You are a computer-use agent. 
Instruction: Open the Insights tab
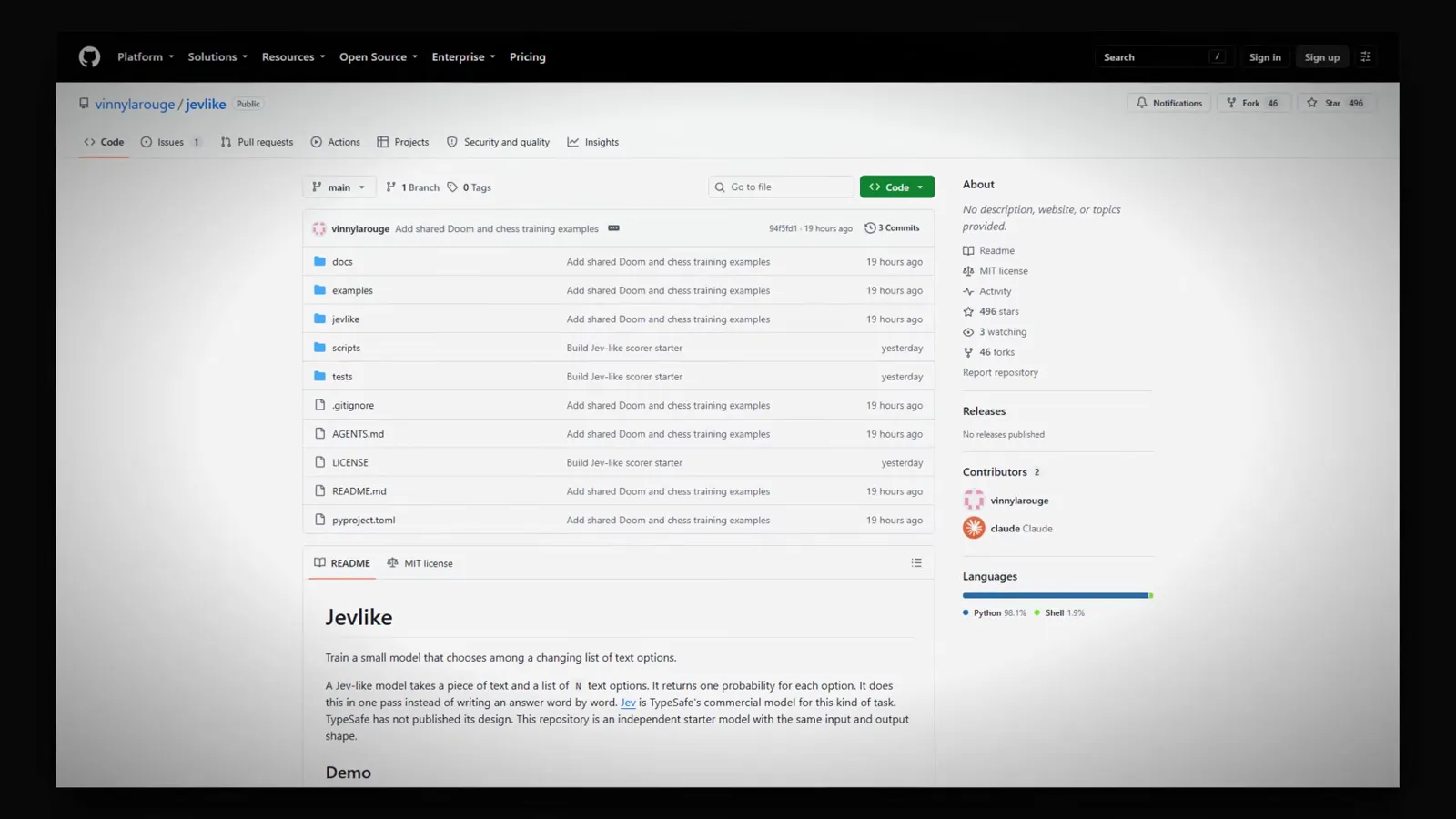tap(592, 142)
